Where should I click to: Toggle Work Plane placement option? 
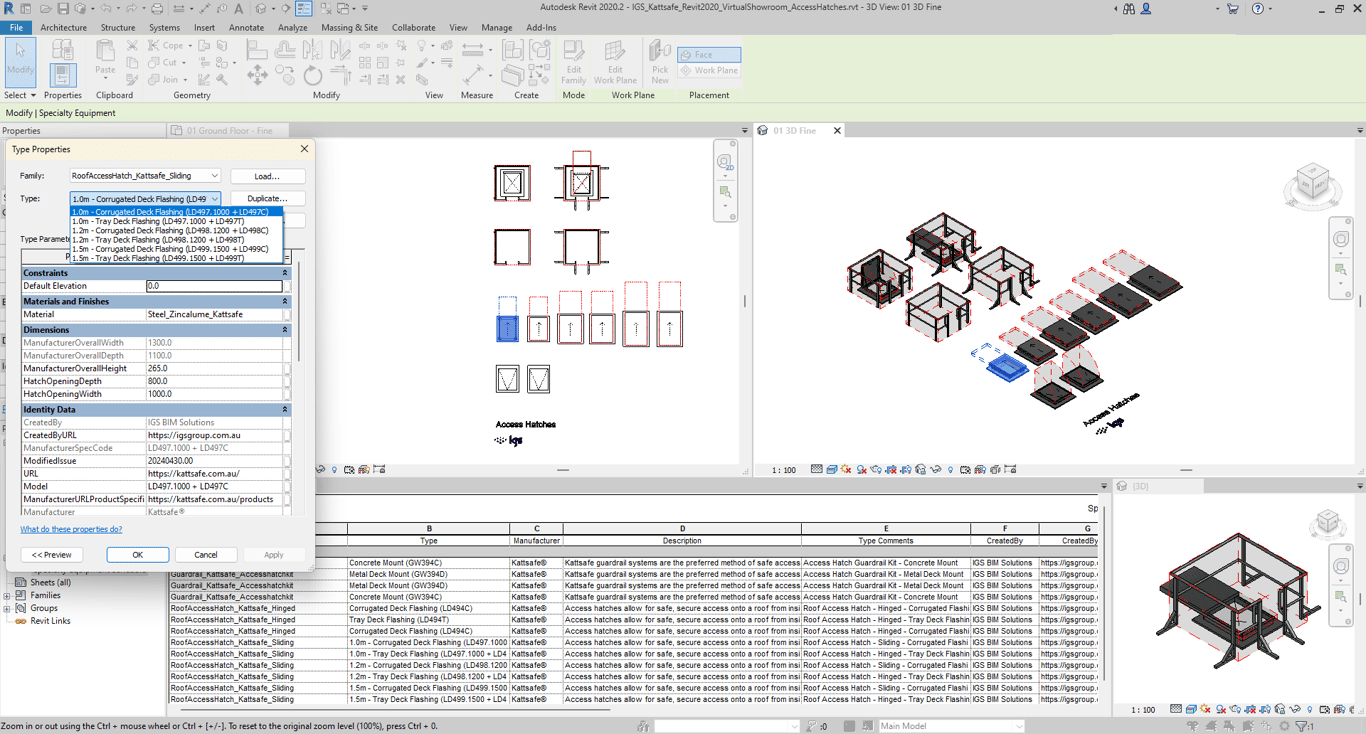click(x=709, y=71)
